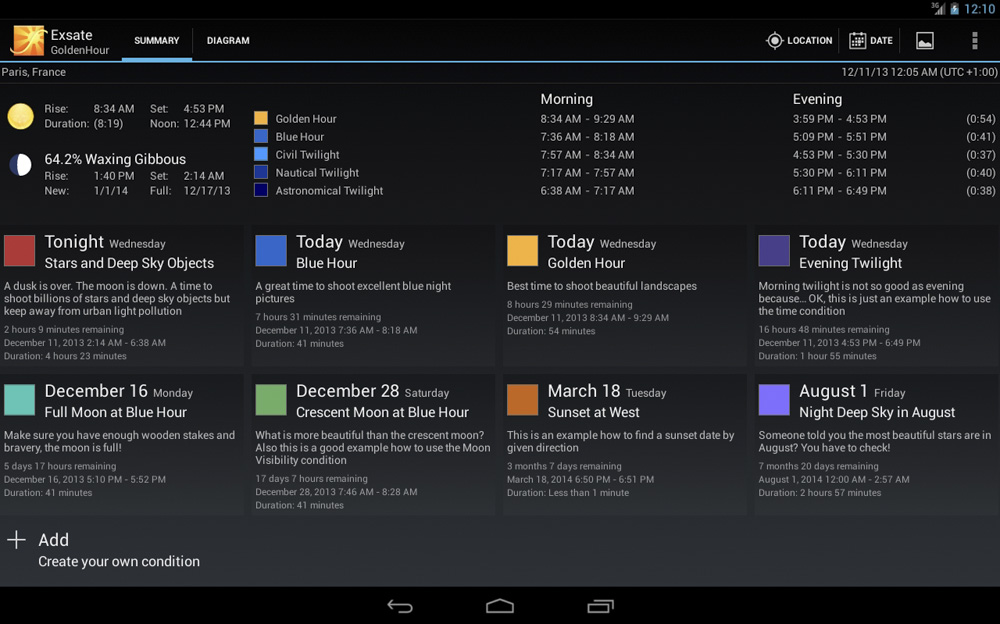The width and height of the screenshot is (1000, 624).
Task: Switch to the Summary tab
Action: 156,40
